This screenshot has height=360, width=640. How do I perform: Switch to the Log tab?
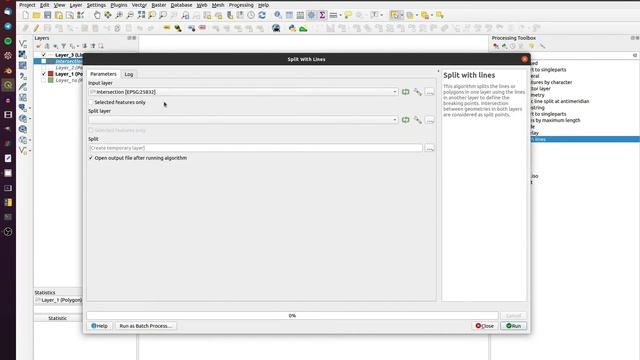click(129, 74)
